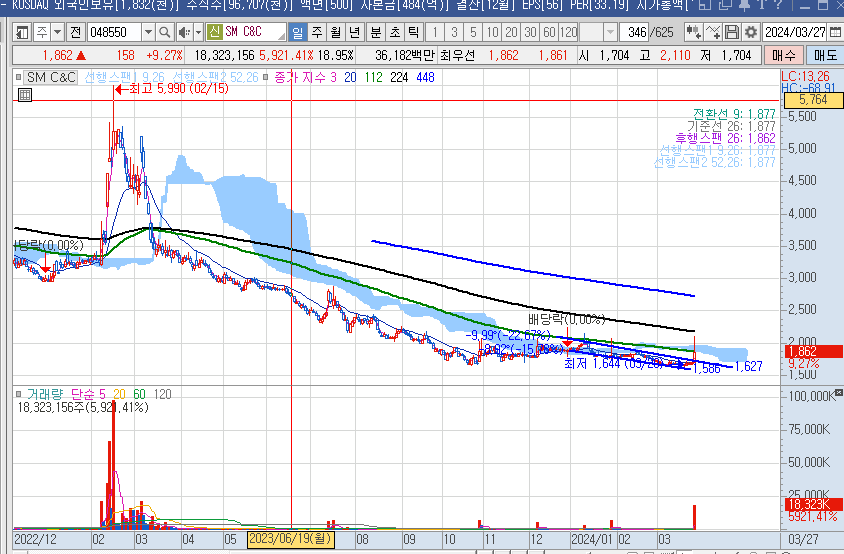Select the 월 monthly chart period
Screen dimensions: 844x554
[x=336, y=32]
